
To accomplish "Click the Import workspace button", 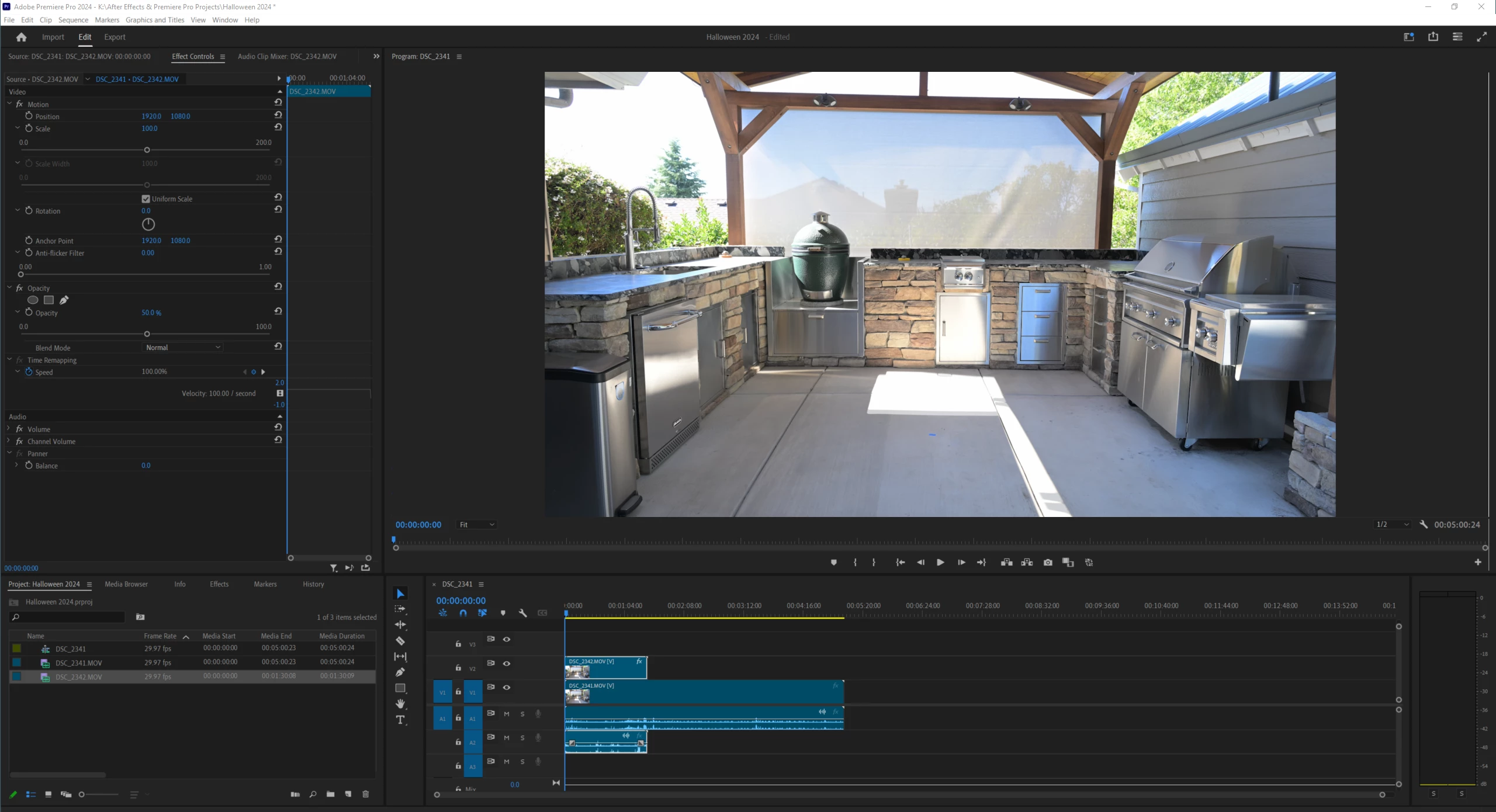I will 53,37.
